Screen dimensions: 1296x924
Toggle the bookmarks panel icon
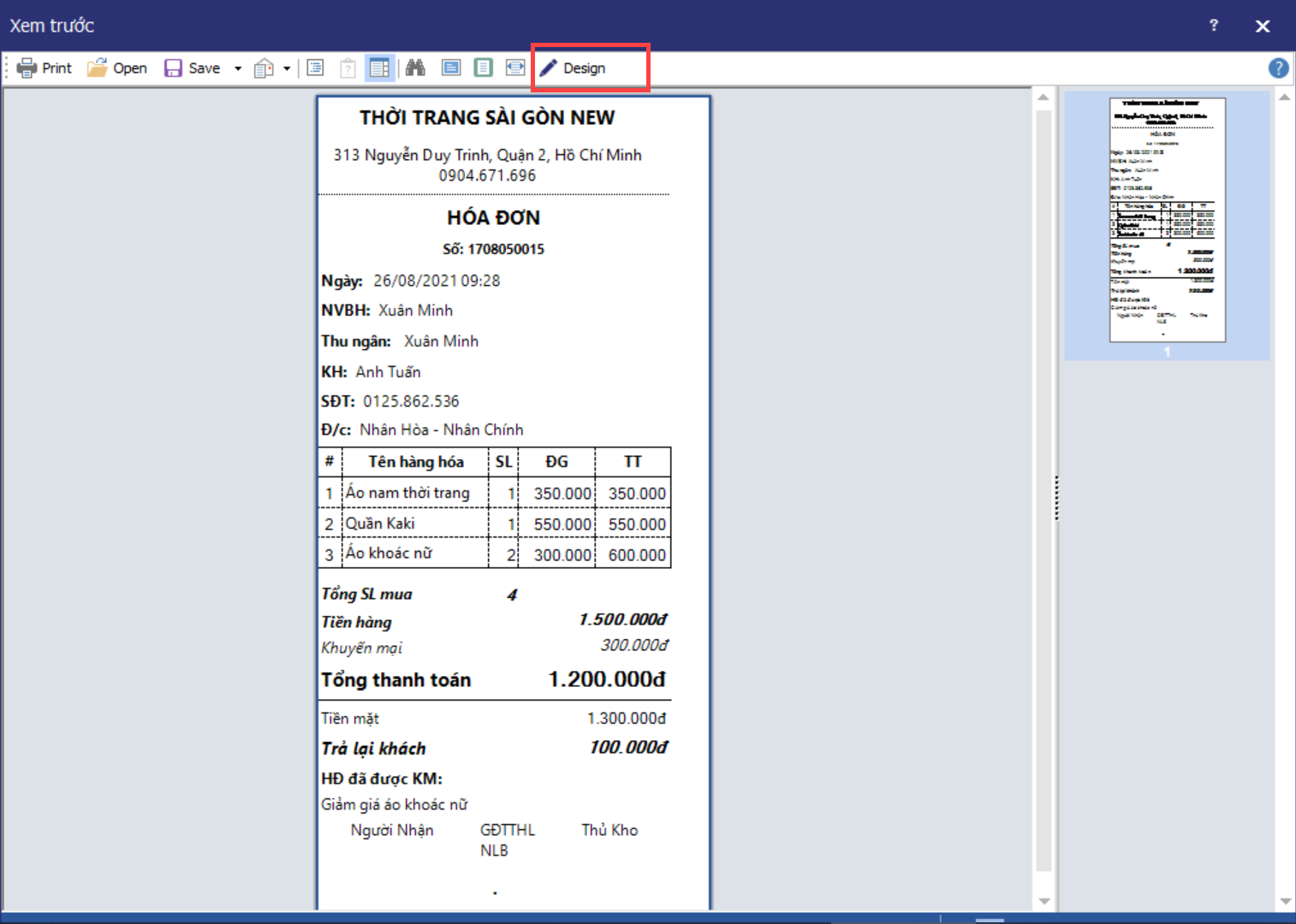(x=316, y=68)
